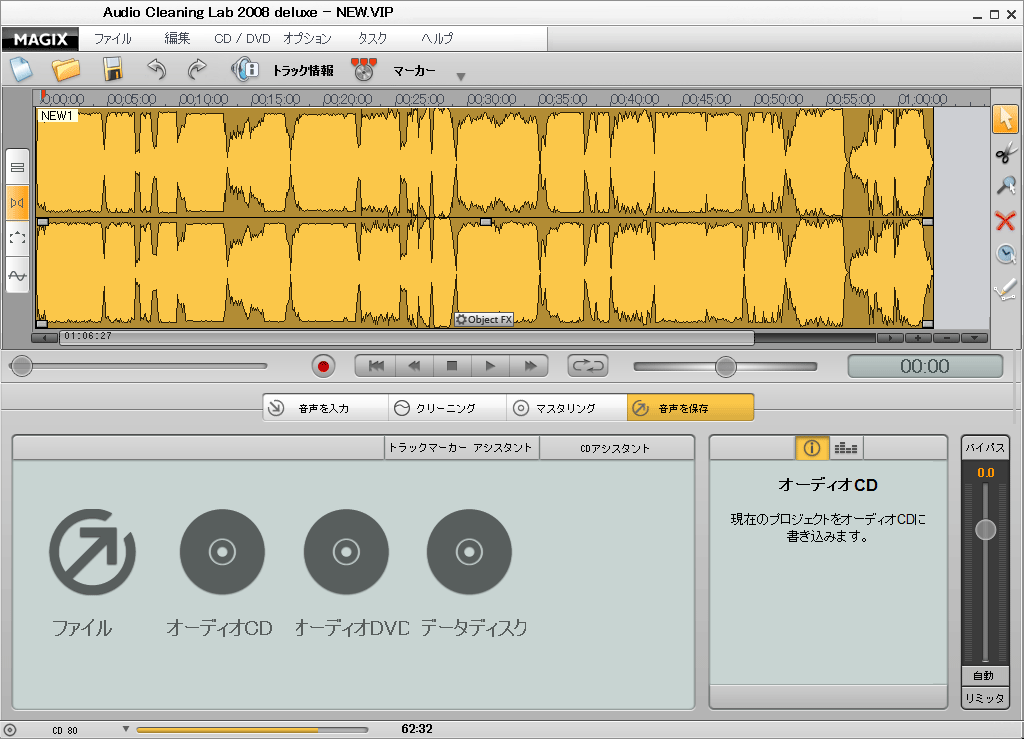Adjust the slider knob beside the time display
1024x739 pixels.
[726, 366]
